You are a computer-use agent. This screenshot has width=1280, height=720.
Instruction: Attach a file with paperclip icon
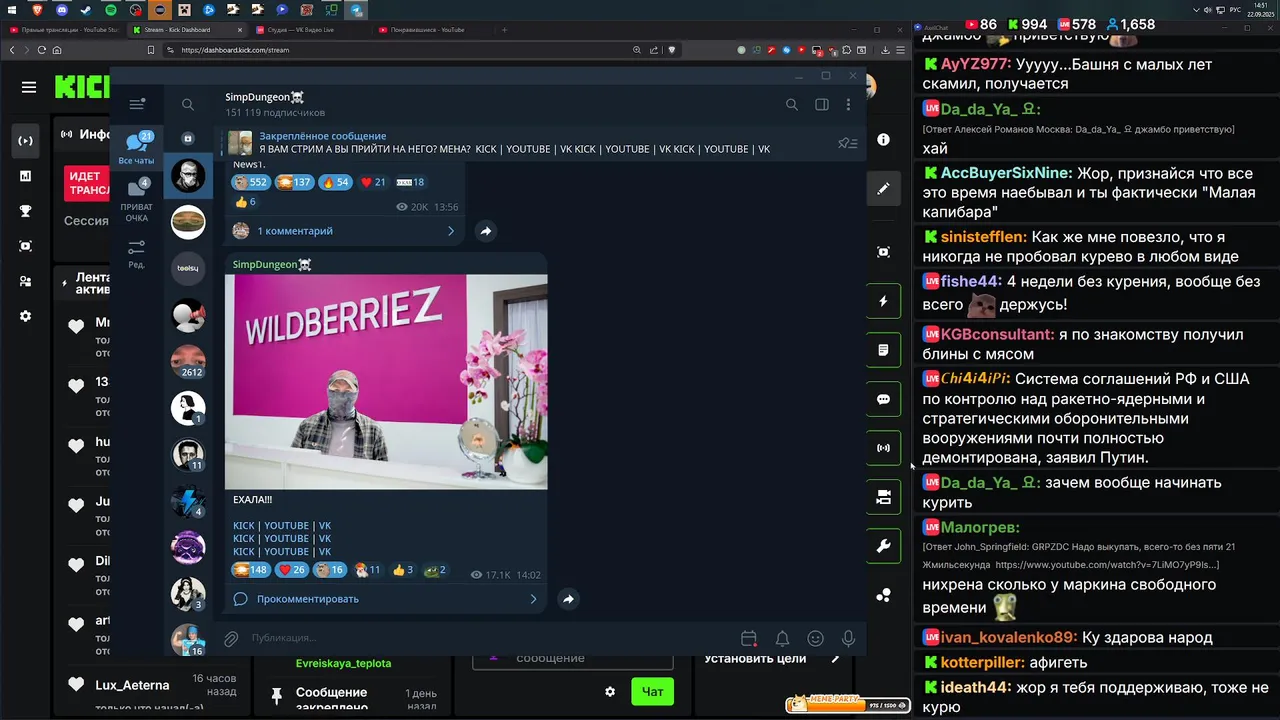pos(231,638)
